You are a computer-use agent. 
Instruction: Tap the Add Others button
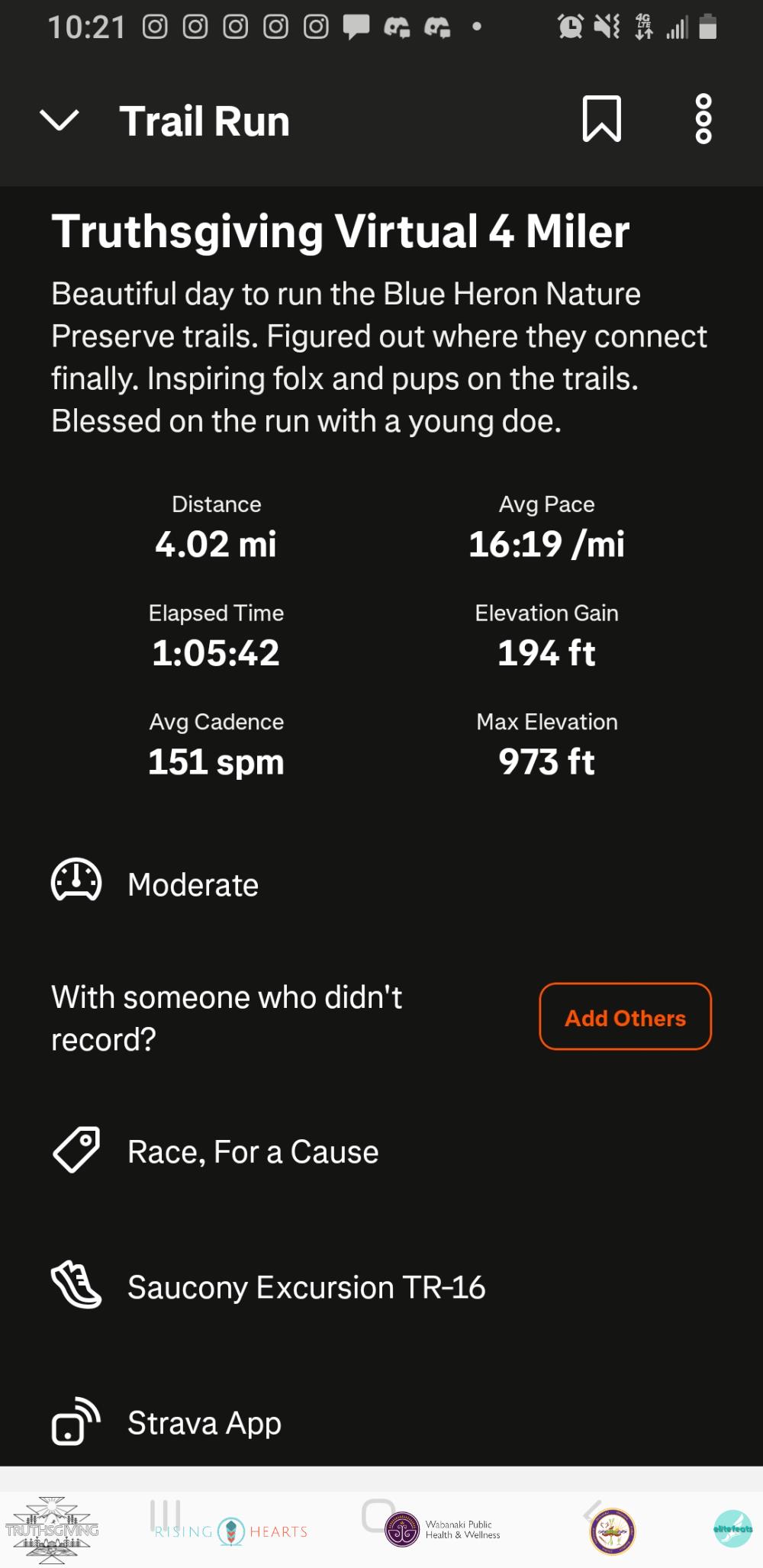pyautogui.click(x=625, y=1017)
